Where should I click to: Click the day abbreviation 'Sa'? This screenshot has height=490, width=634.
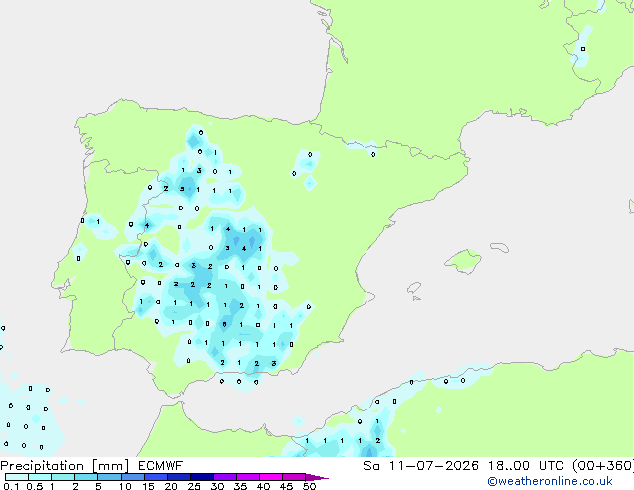(371, 466)
